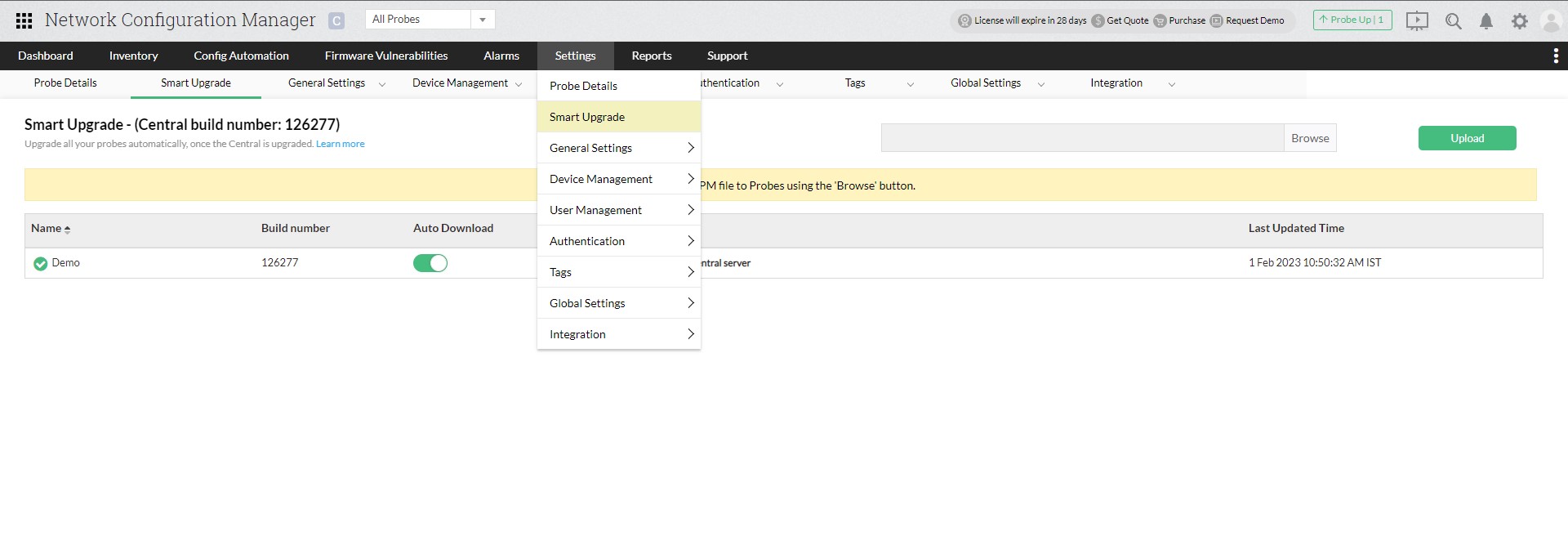1568x536 pixels.
Task: Open the Learn more link
Action: click(x=340, y=144)
